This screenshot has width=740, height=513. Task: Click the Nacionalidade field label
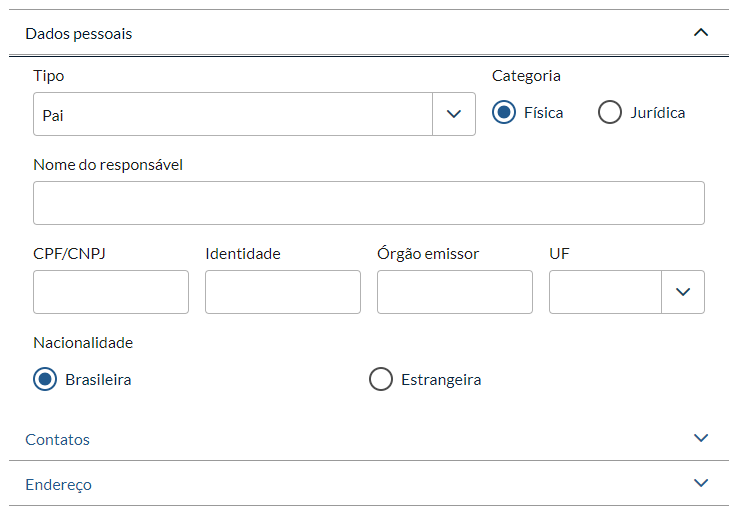pos(83,343)
